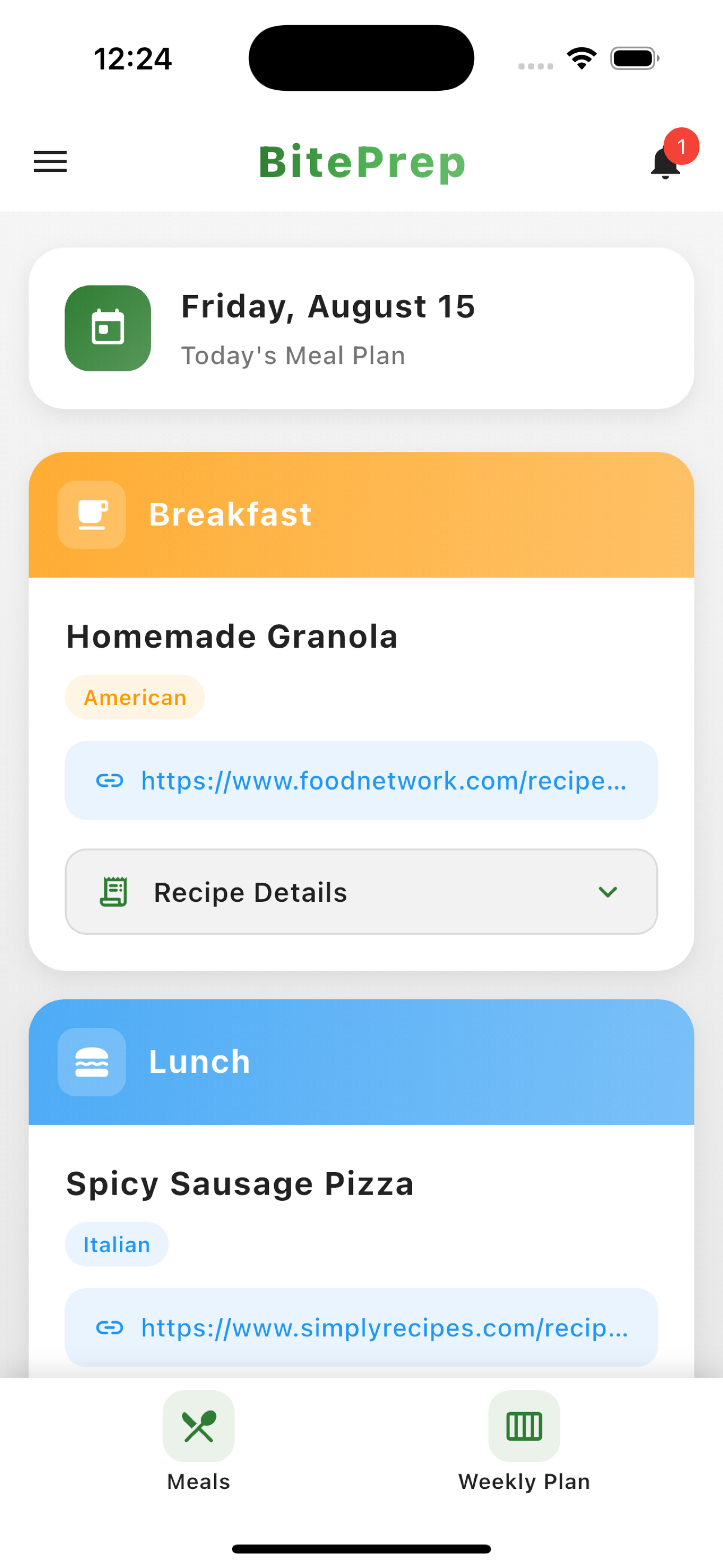Select the Homemade Granola meal title
Image resolution: width=723 pixels, height=1568 pixels.
point(232,637)
